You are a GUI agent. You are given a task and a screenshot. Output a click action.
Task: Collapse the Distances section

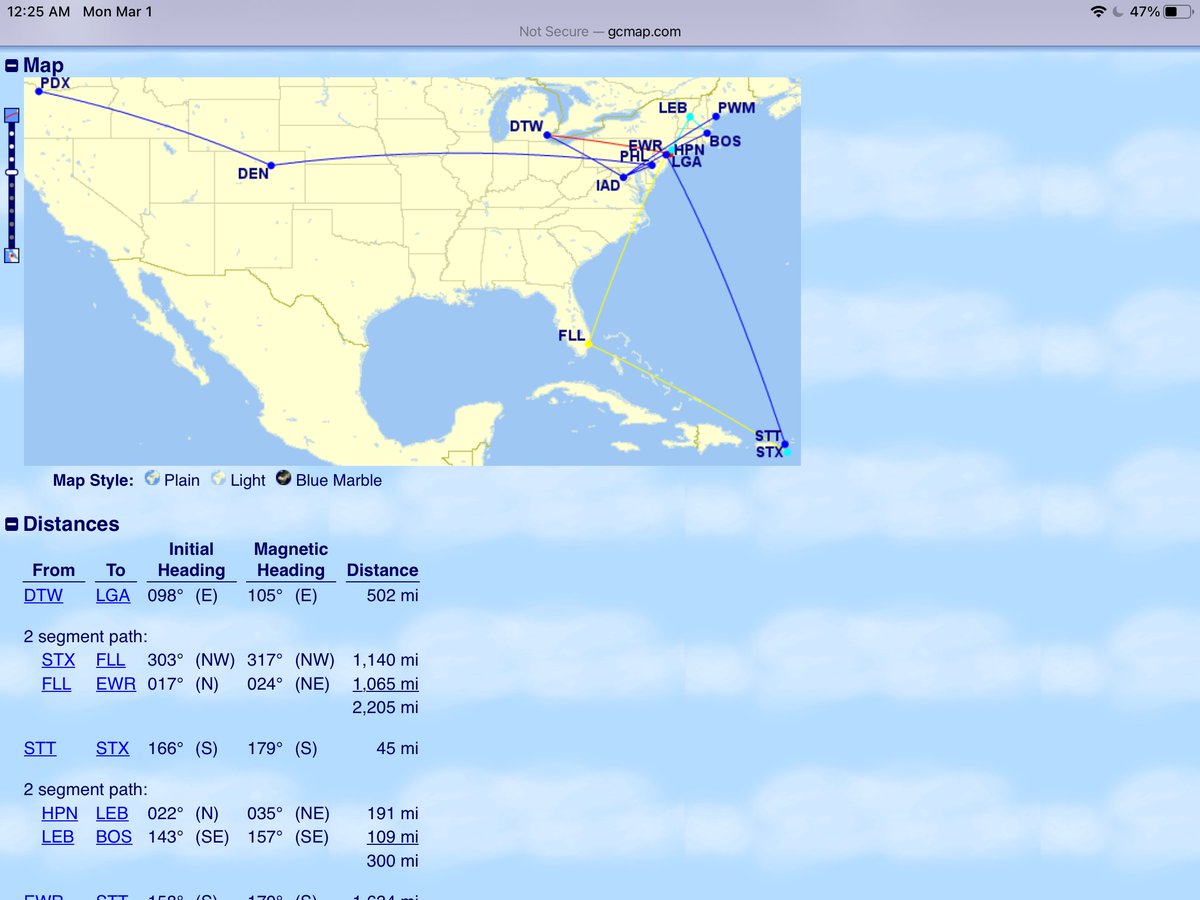pos(11,524)
